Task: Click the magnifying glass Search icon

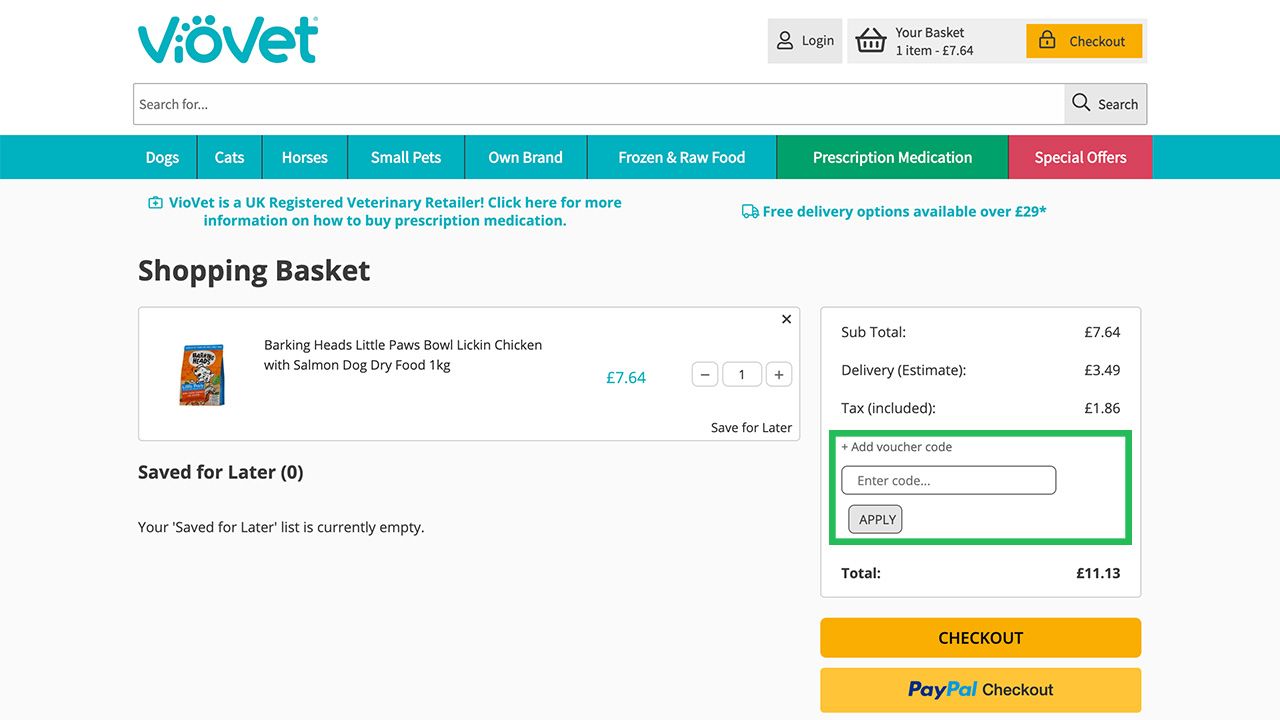Action: pyautogui.click(x=1080, y=103)
